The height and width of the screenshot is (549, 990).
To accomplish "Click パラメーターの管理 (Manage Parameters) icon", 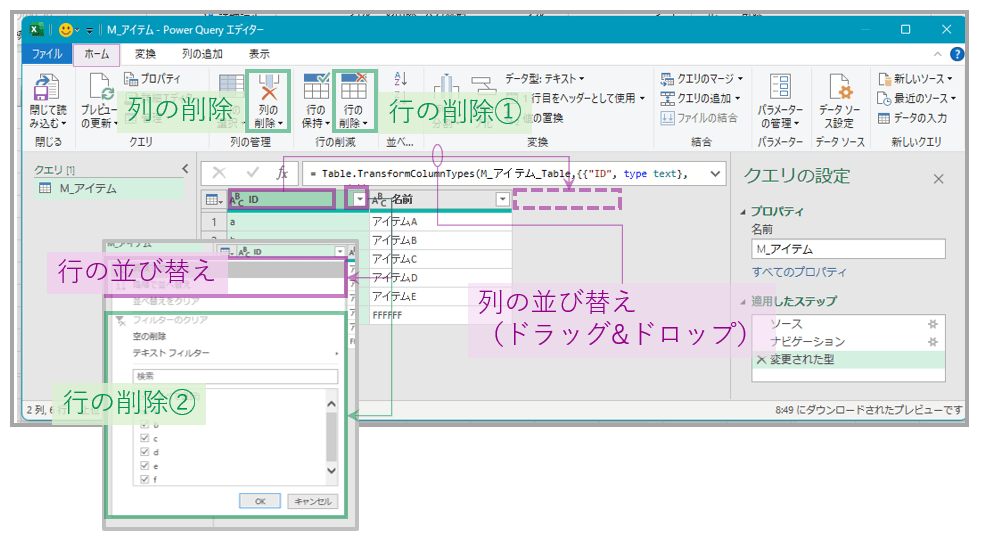I will [780, 99].
